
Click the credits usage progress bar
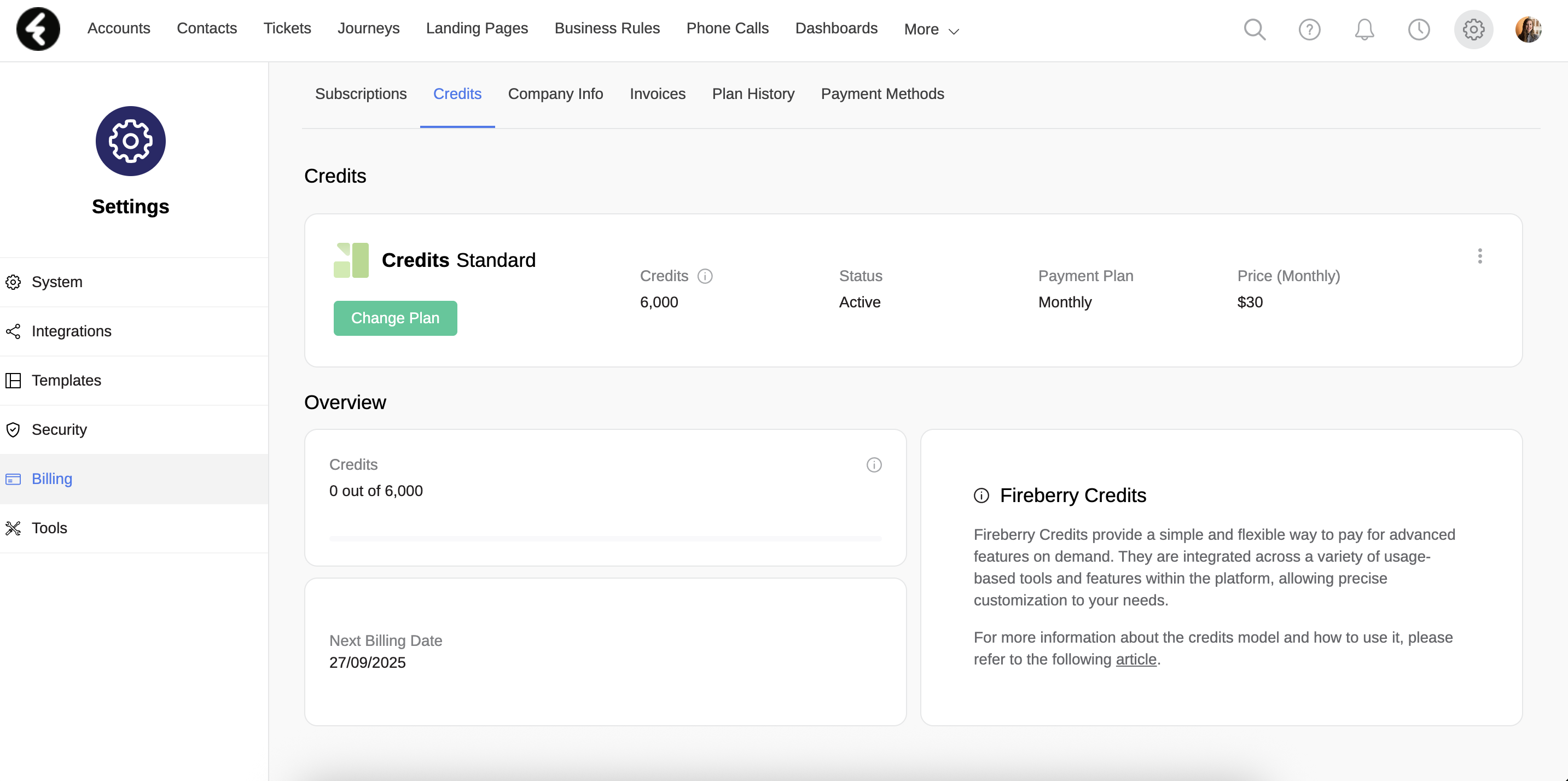click(606, 539)
